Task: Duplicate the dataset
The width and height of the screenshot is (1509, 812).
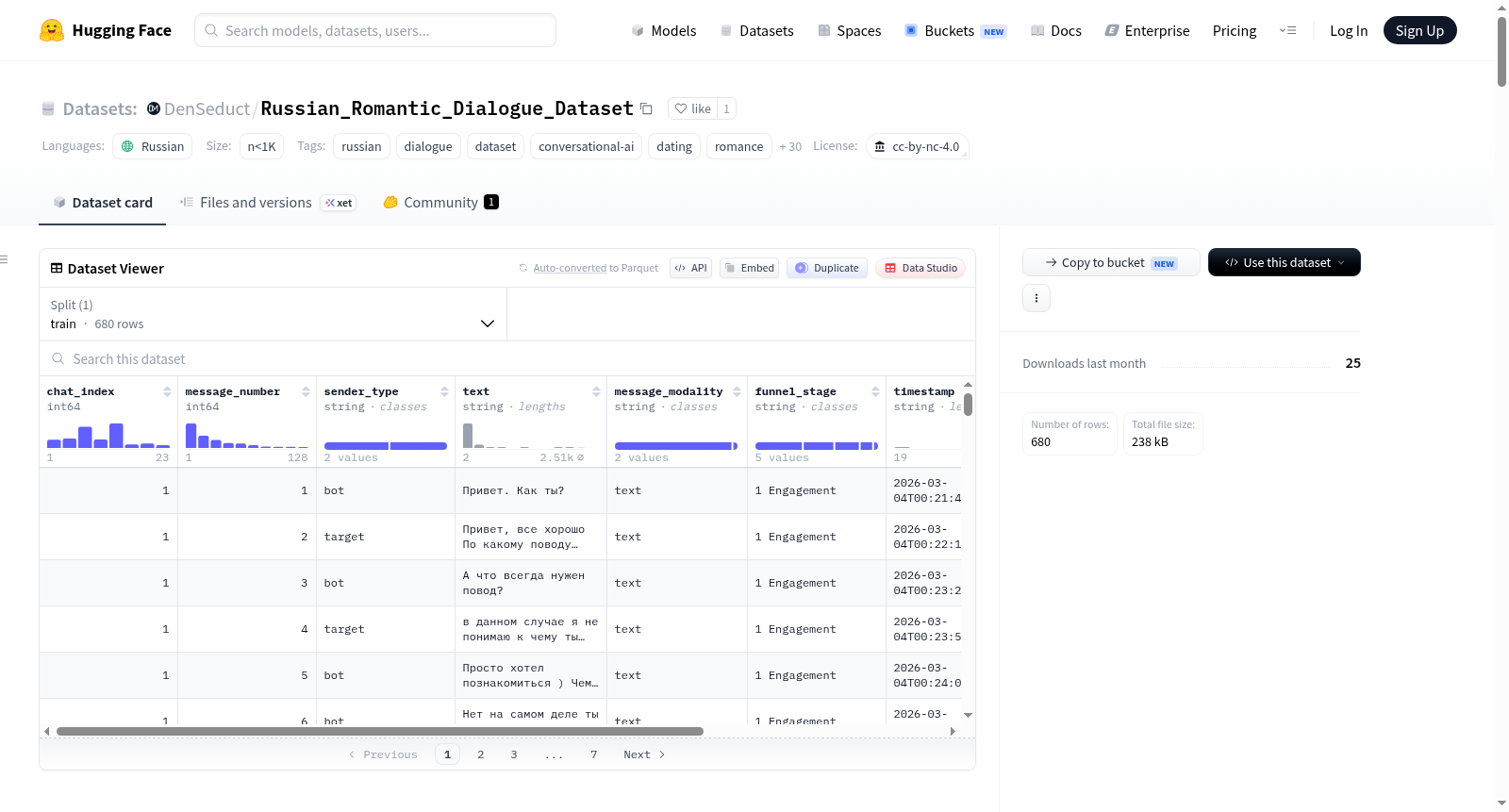Action: pyautogui.click(x=827, y=268)
